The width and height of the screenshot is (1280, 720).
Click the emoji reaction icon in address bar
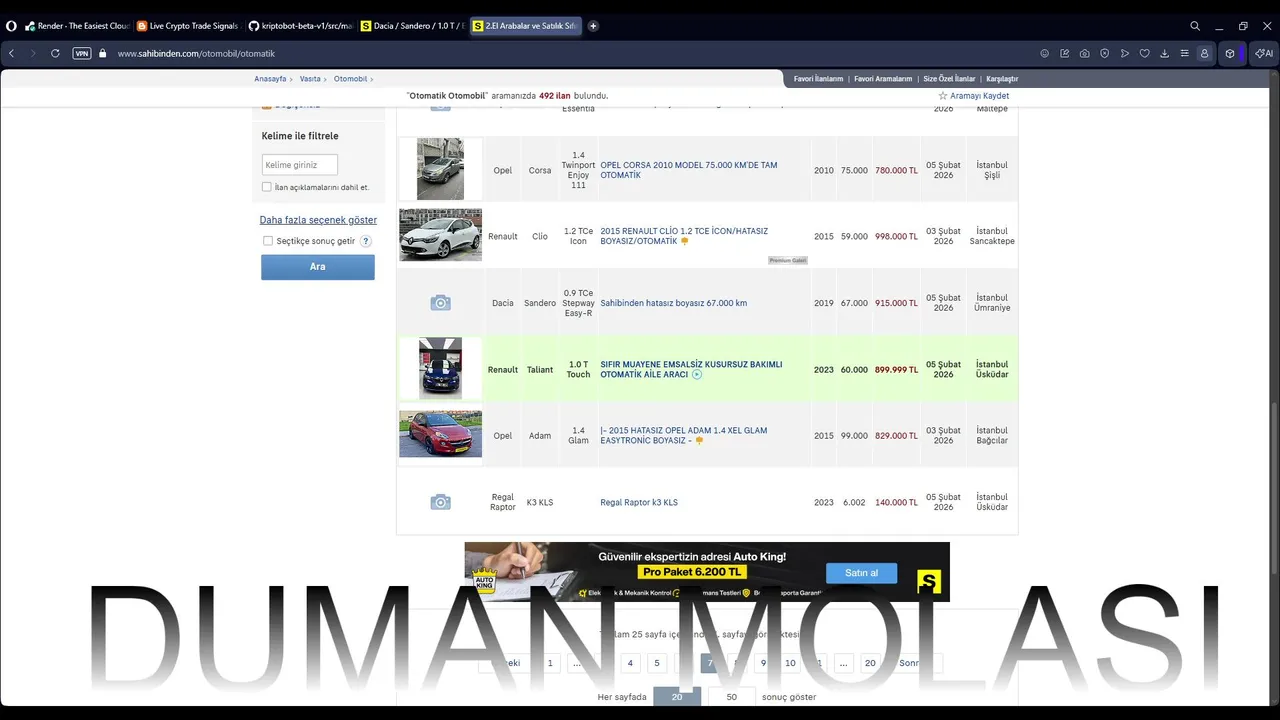click(x=1045, y=53)
